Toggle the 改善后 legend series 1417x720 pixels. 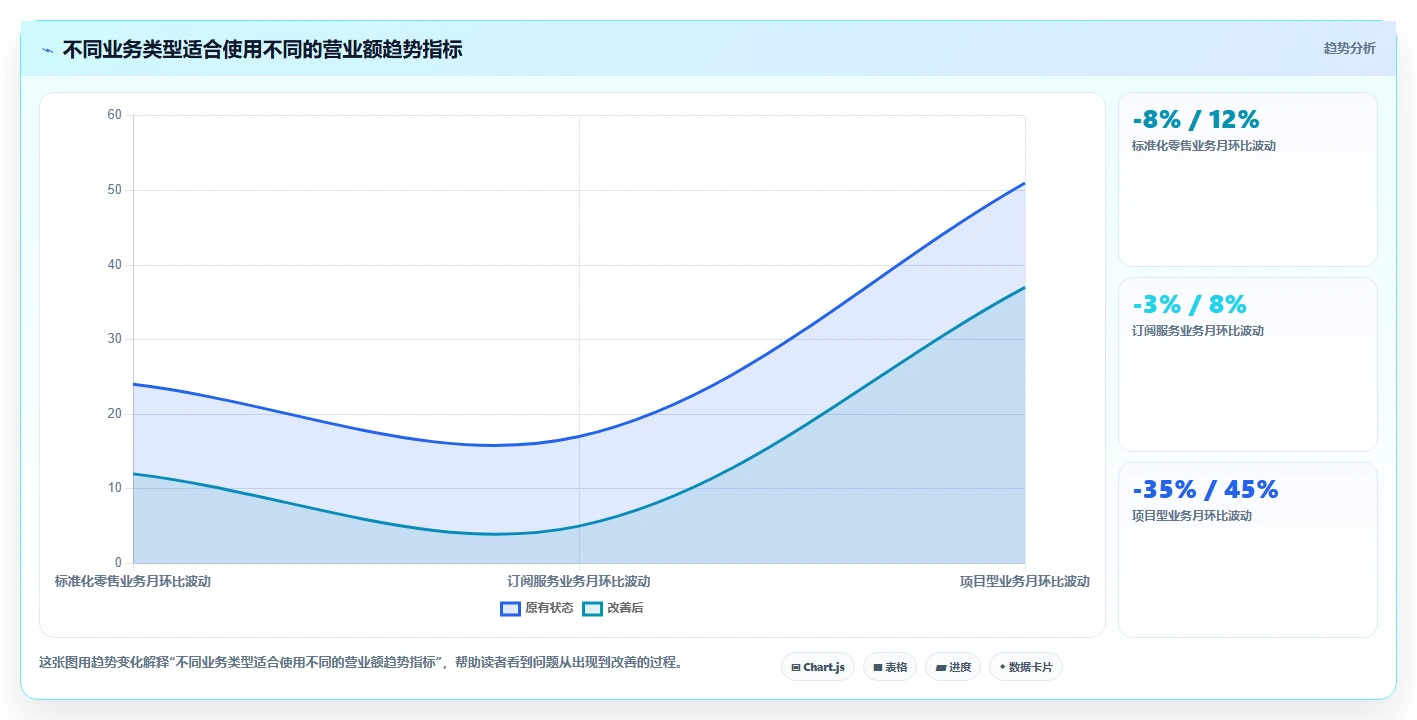click(613, 608)
